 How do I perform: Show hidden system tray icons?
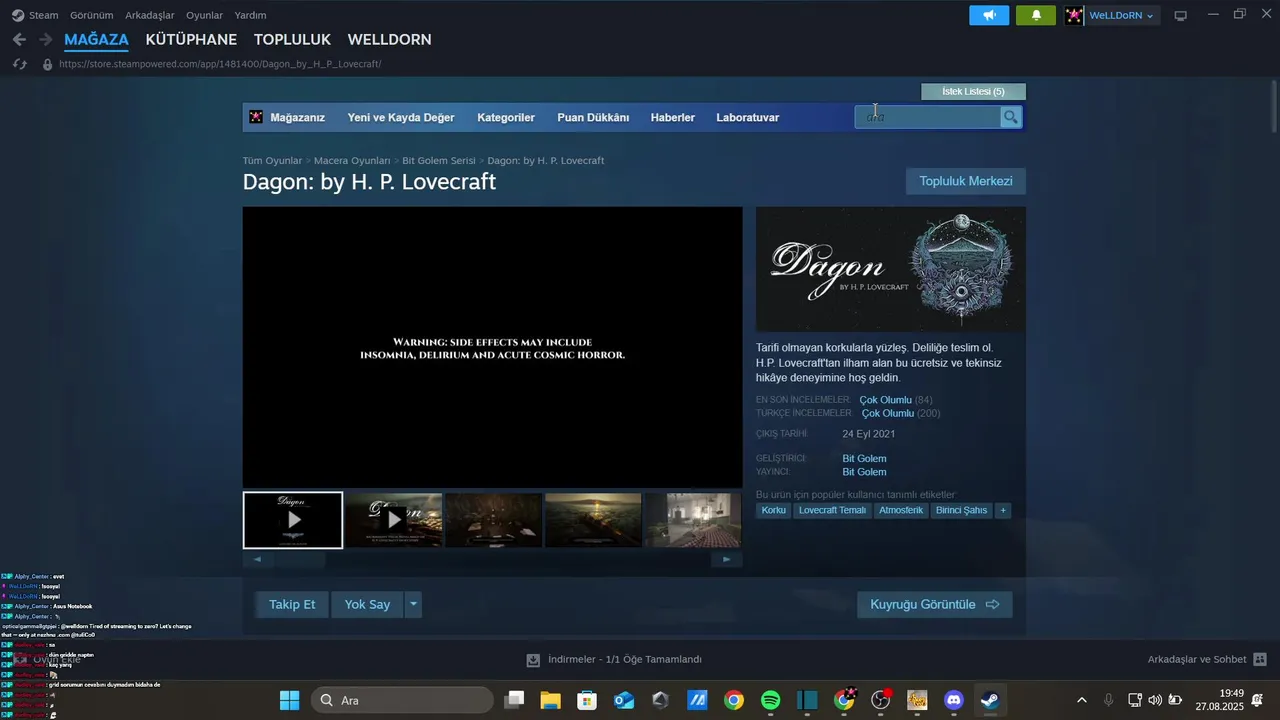coord(1081,700)
